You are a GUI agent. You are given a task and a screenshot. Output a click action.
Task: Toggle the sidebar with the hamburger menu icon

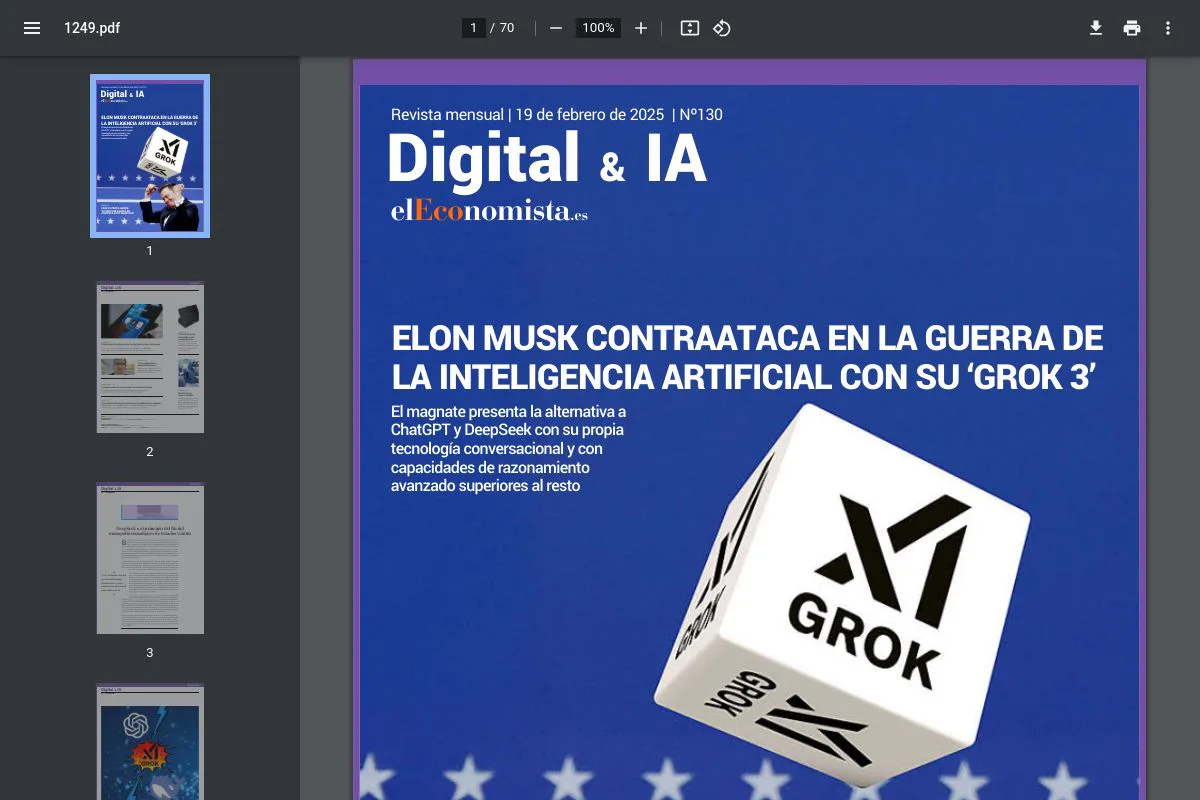point(32,28)
